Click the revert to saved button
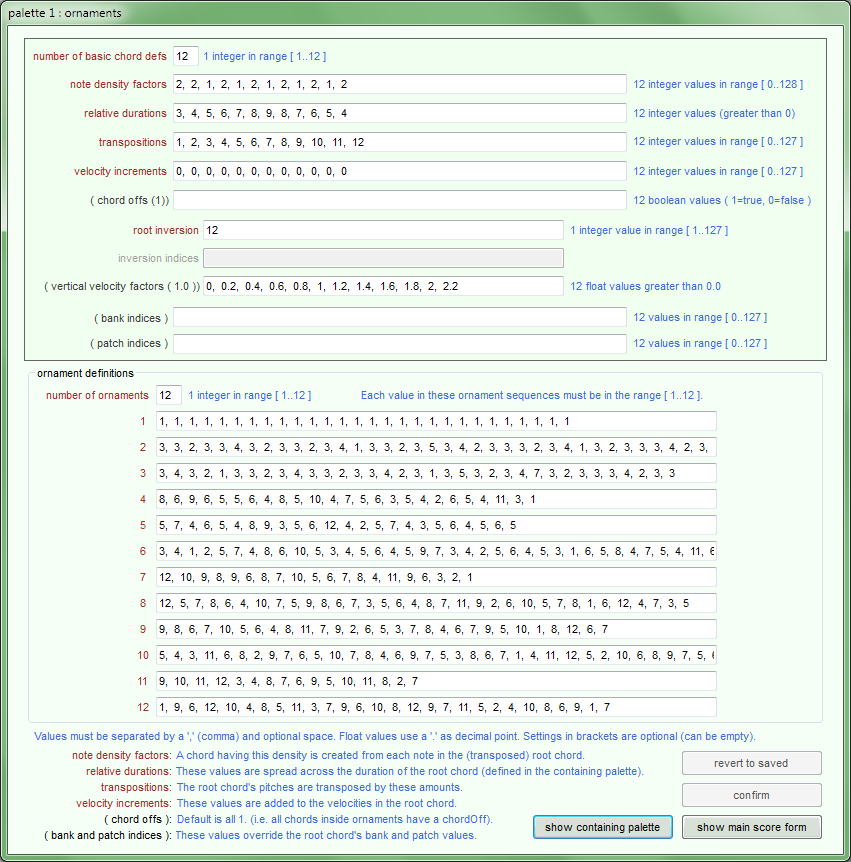 tap(751, 763)
